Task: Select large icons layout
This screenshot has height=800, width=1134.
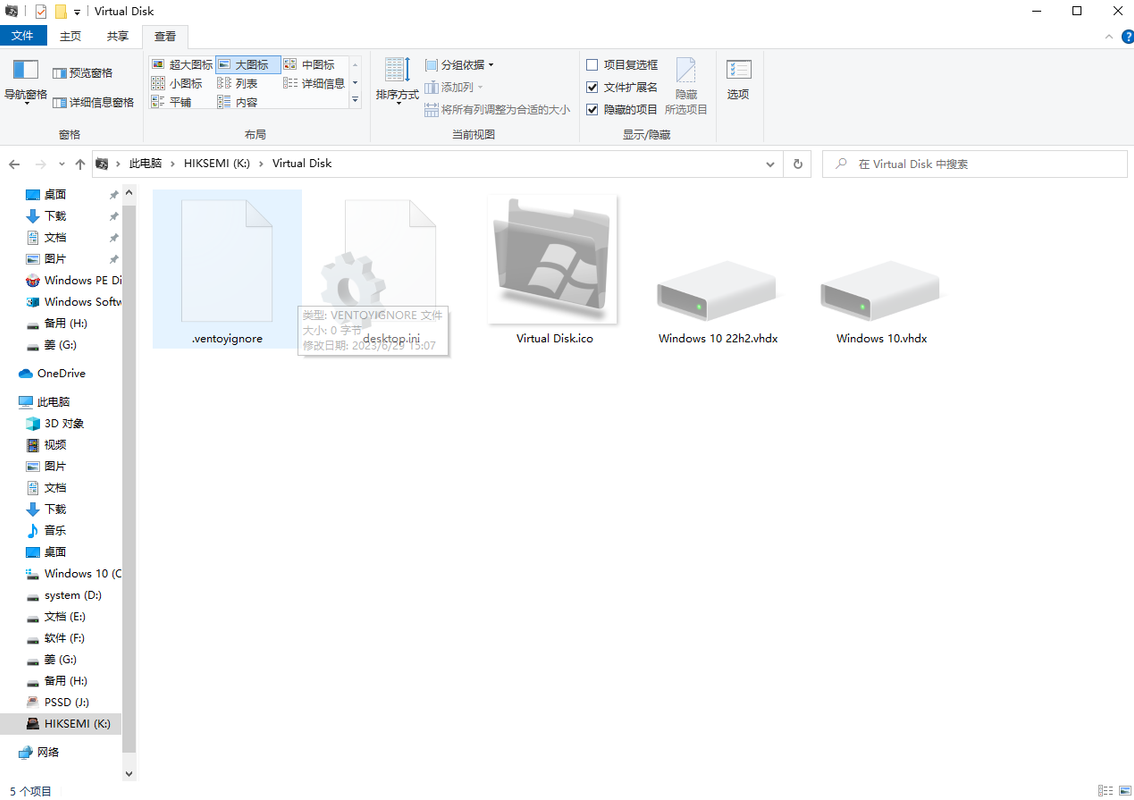Action: coord(247,64)
